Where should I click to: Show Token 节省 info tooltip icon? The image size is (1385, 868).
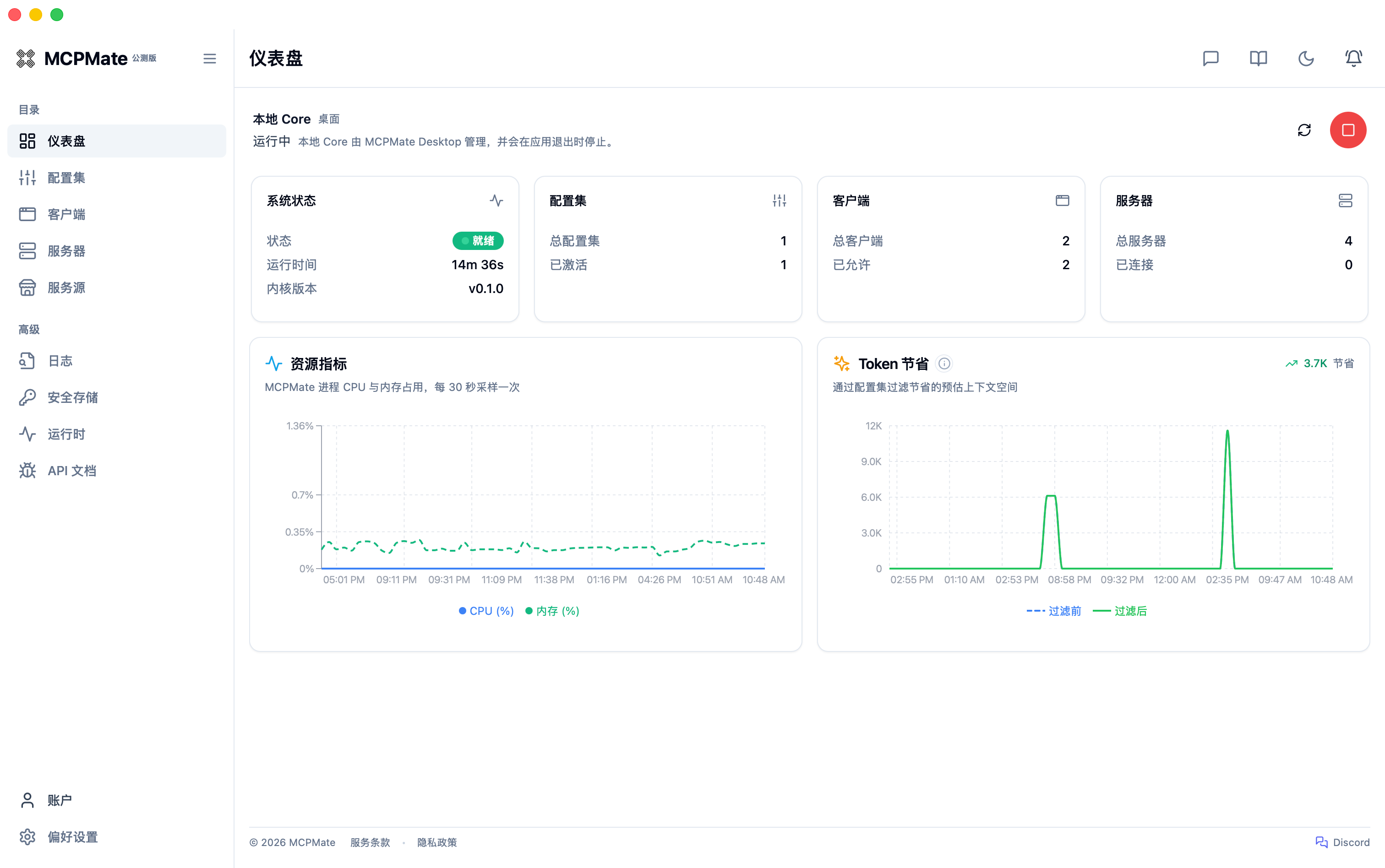pos(943,363)
